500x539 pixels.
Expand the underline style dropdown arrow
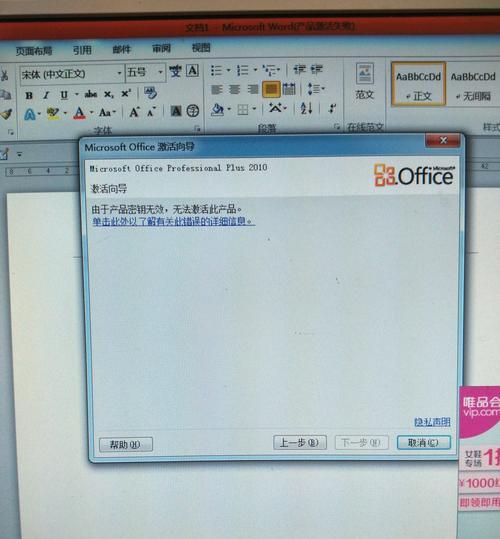76,94
